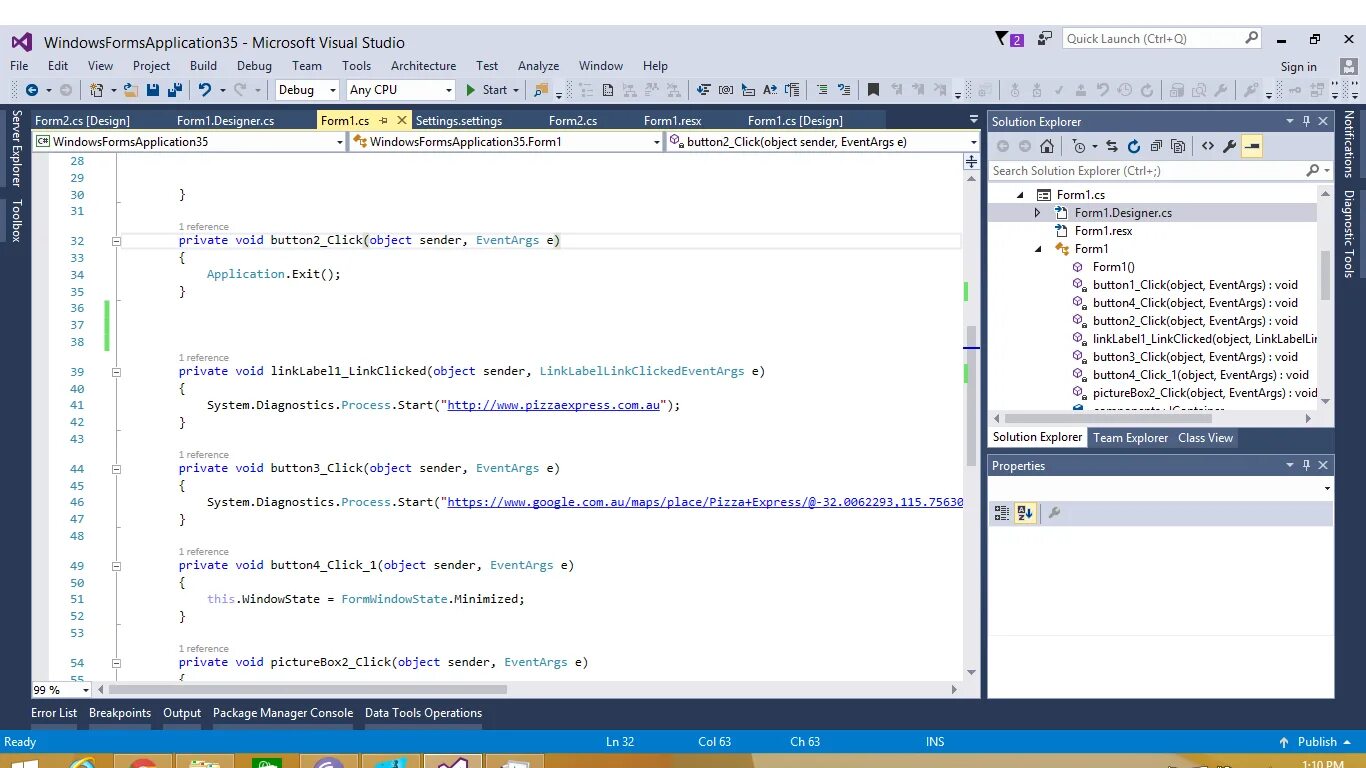
Task: Click the New Project toolbar icon
Action: 97,90
